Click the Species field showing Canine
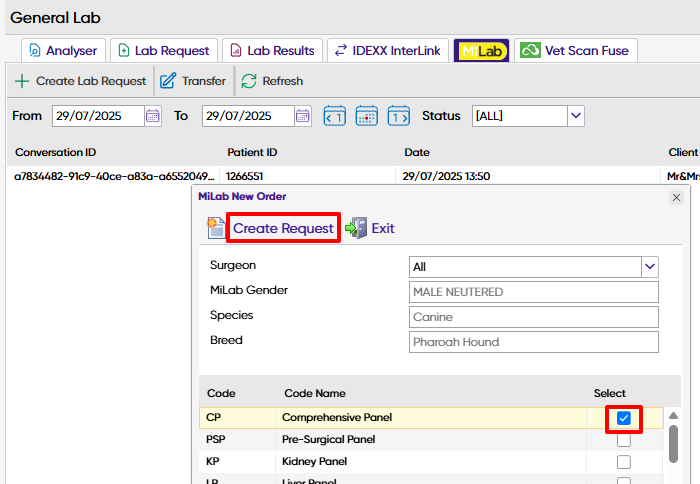Screen dimensions: 700x484 pos(533,317)
